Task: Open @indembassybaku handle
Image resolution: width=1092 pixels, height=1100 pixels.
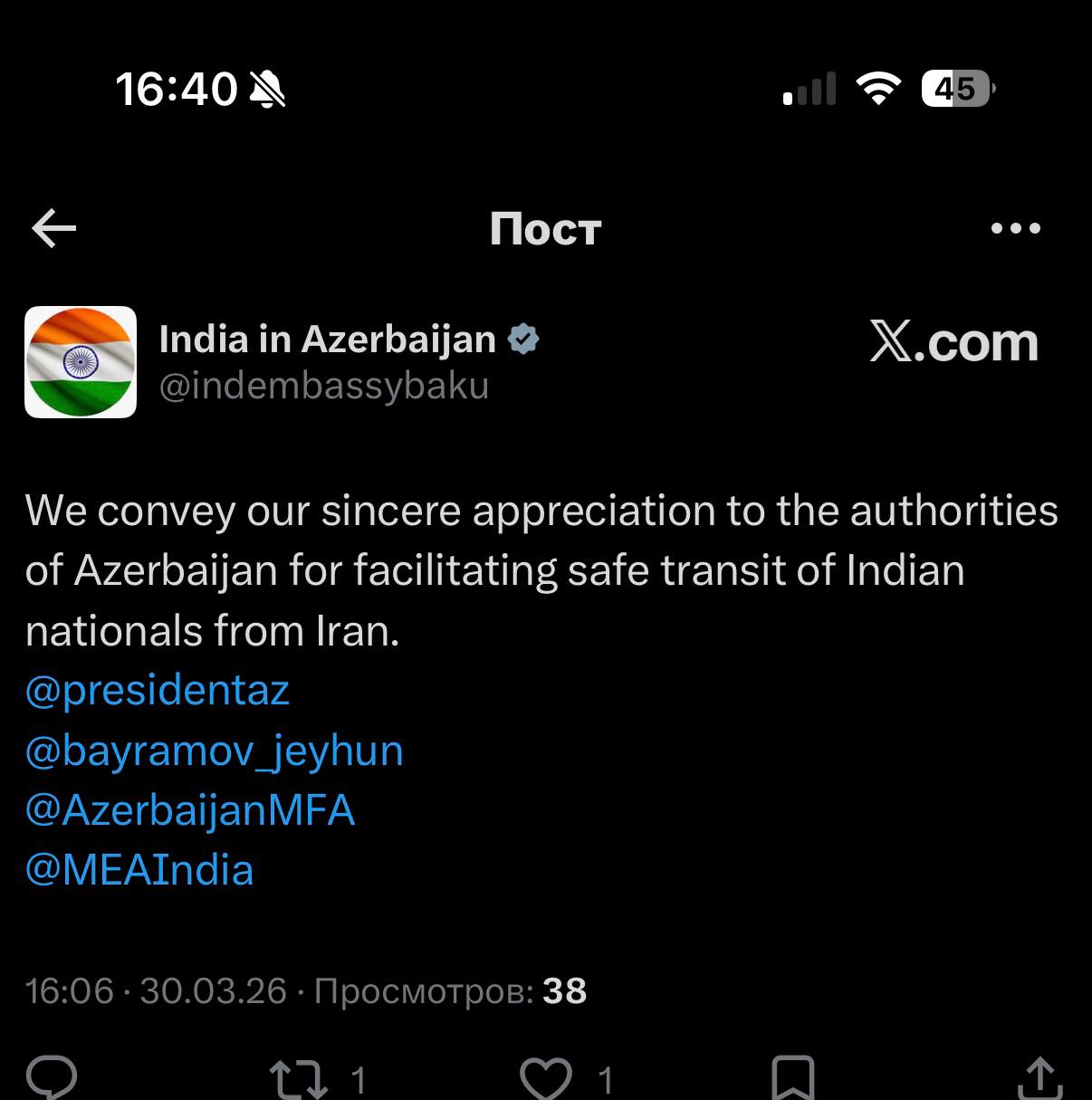Action: pyautogui.click(x=324, y=387)
